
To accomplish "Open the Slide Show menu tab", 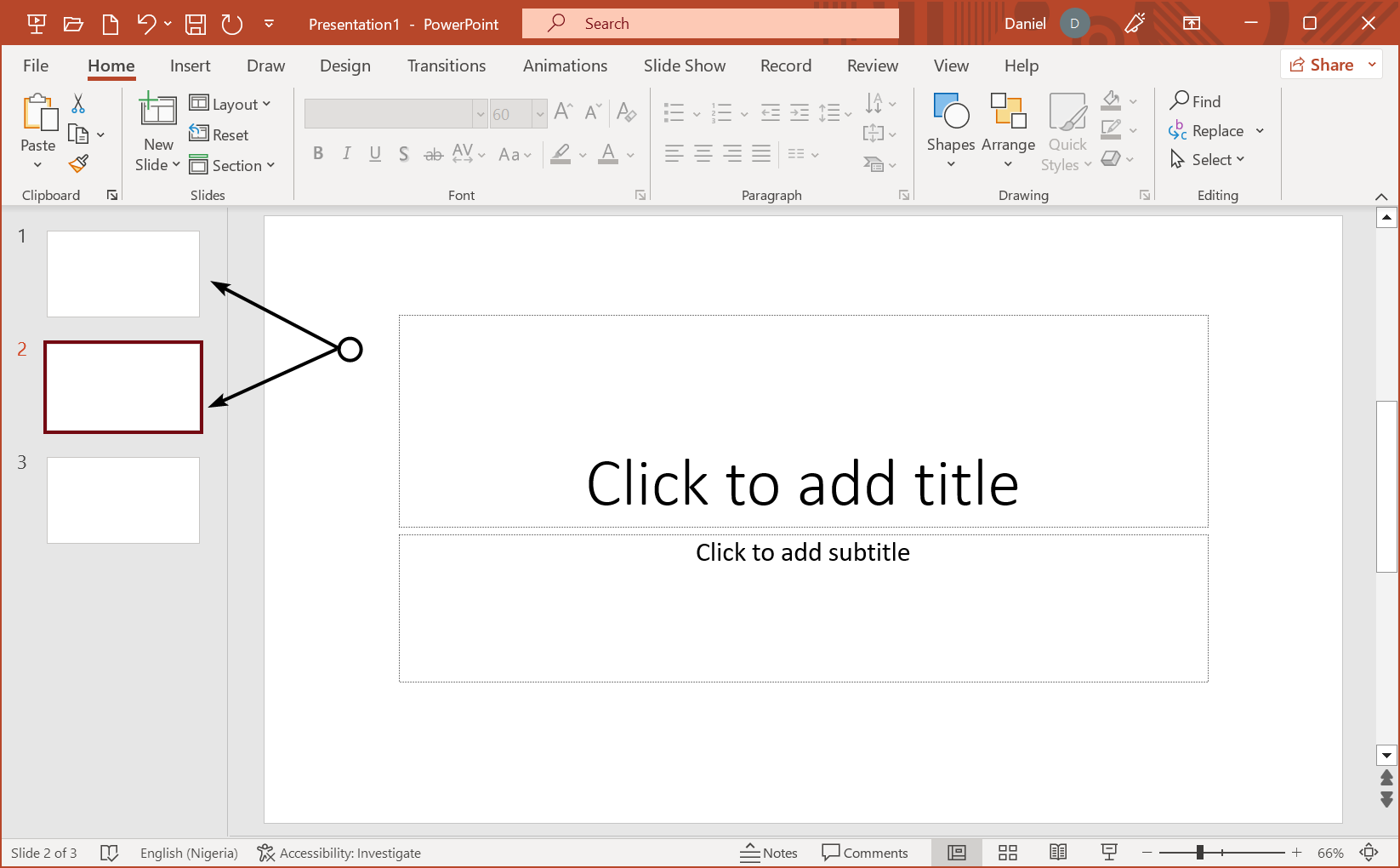I will (684, 66).
